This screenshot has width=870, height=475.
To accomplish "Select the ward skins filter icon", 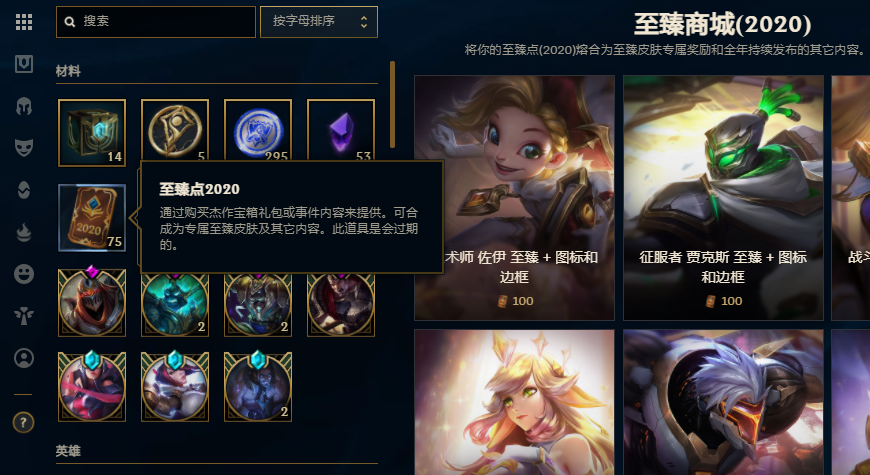I will tap(24, 190).
